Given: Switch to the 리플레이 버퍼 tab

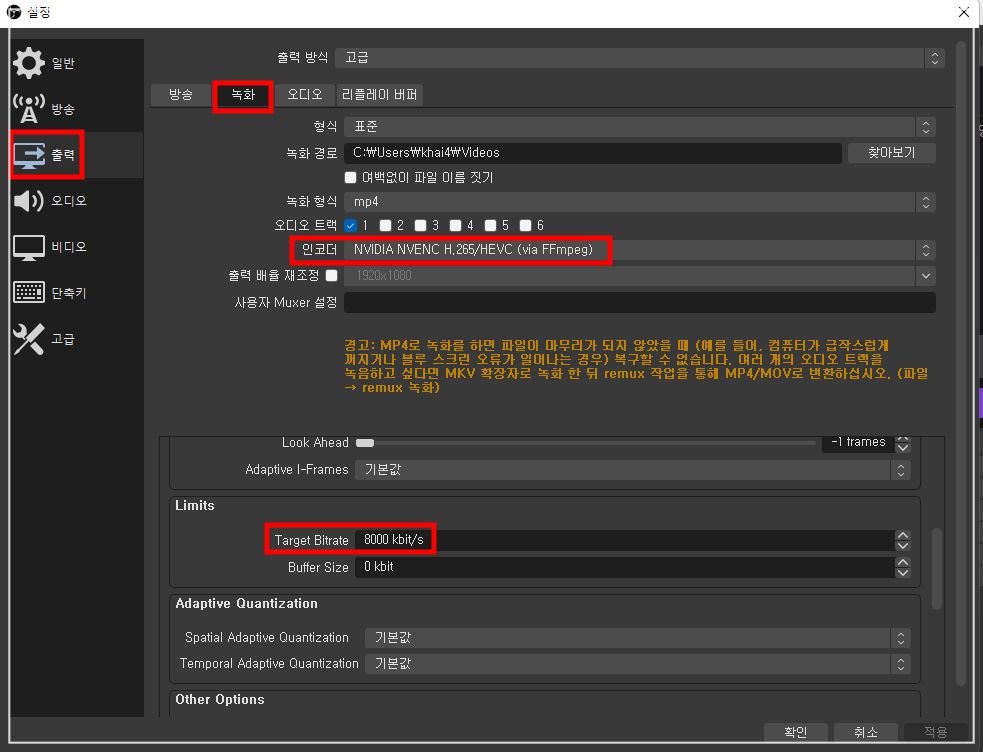Looking at the screenshot, I should click(379, 95).
